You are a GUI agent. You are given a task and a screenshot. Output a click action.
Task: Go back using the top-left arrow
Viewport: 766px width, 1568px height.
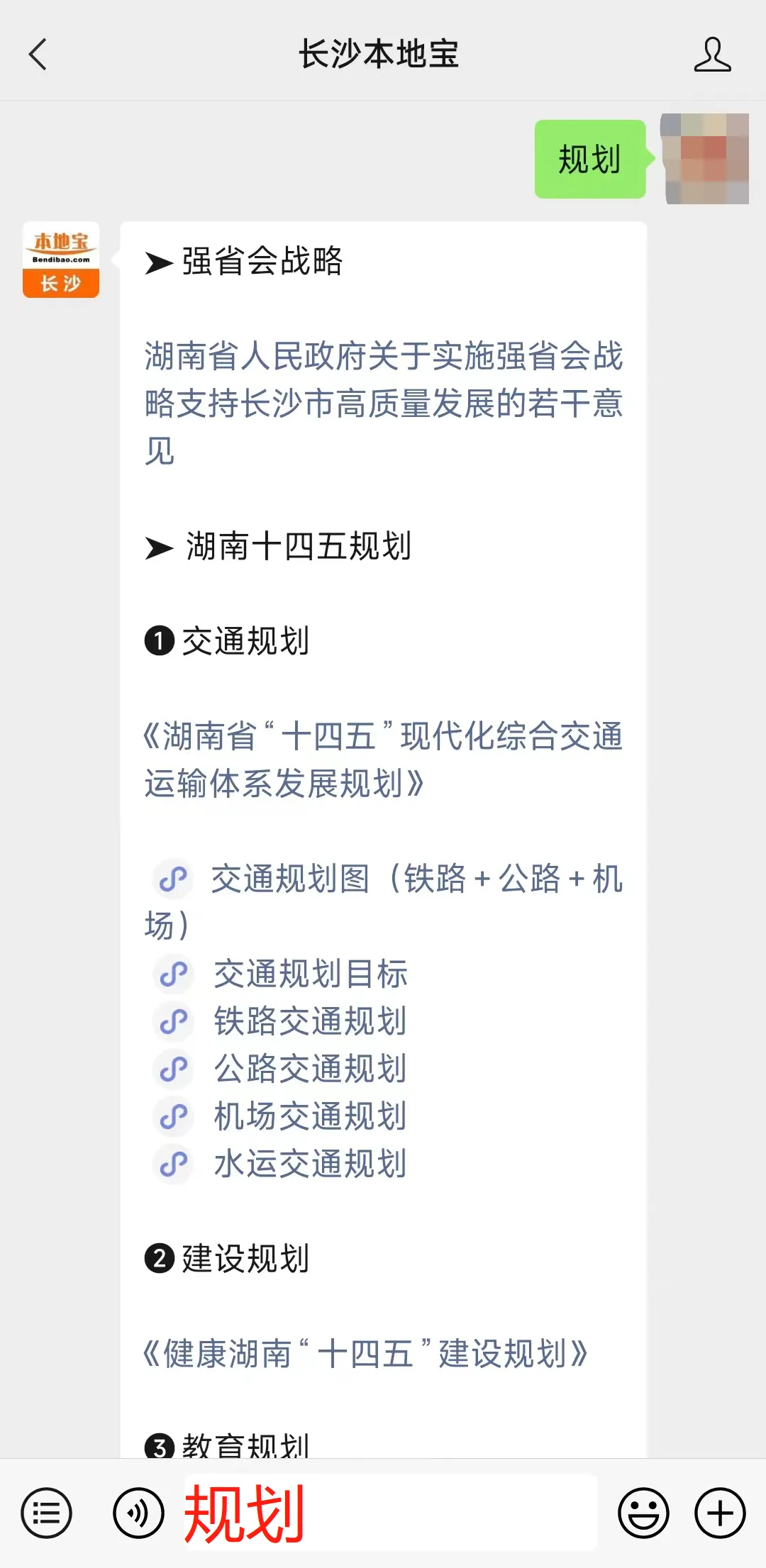click(38, 55)
